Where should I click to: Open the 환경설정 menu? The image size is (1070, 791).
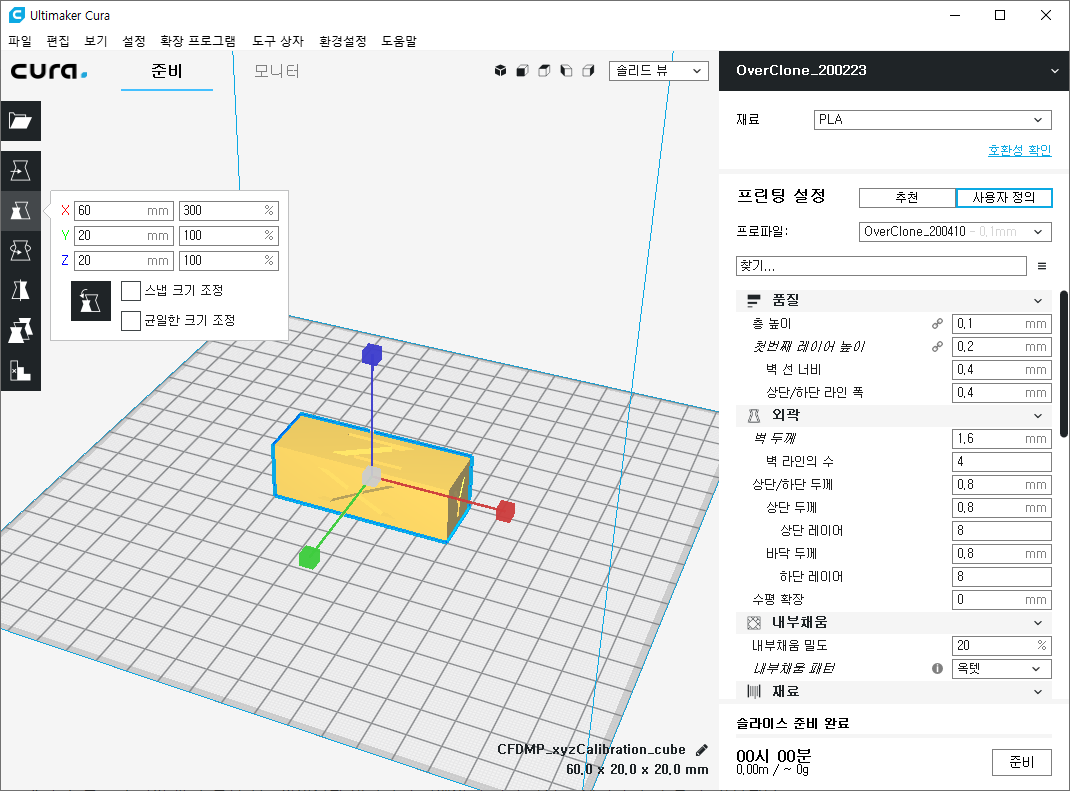pos(343,41)
